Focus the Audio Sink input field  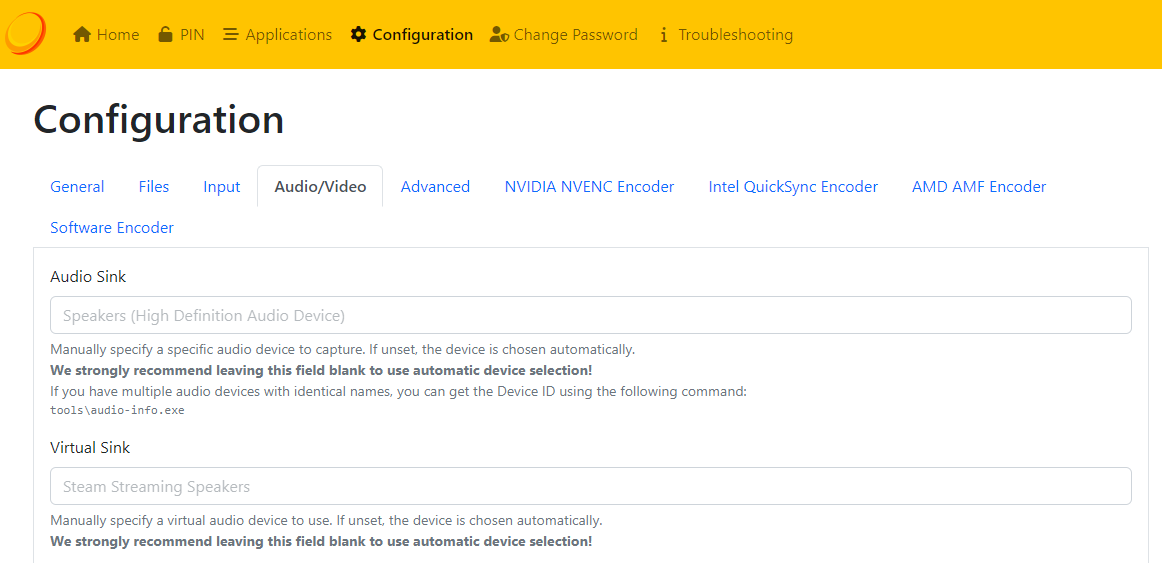pos(591,316)
